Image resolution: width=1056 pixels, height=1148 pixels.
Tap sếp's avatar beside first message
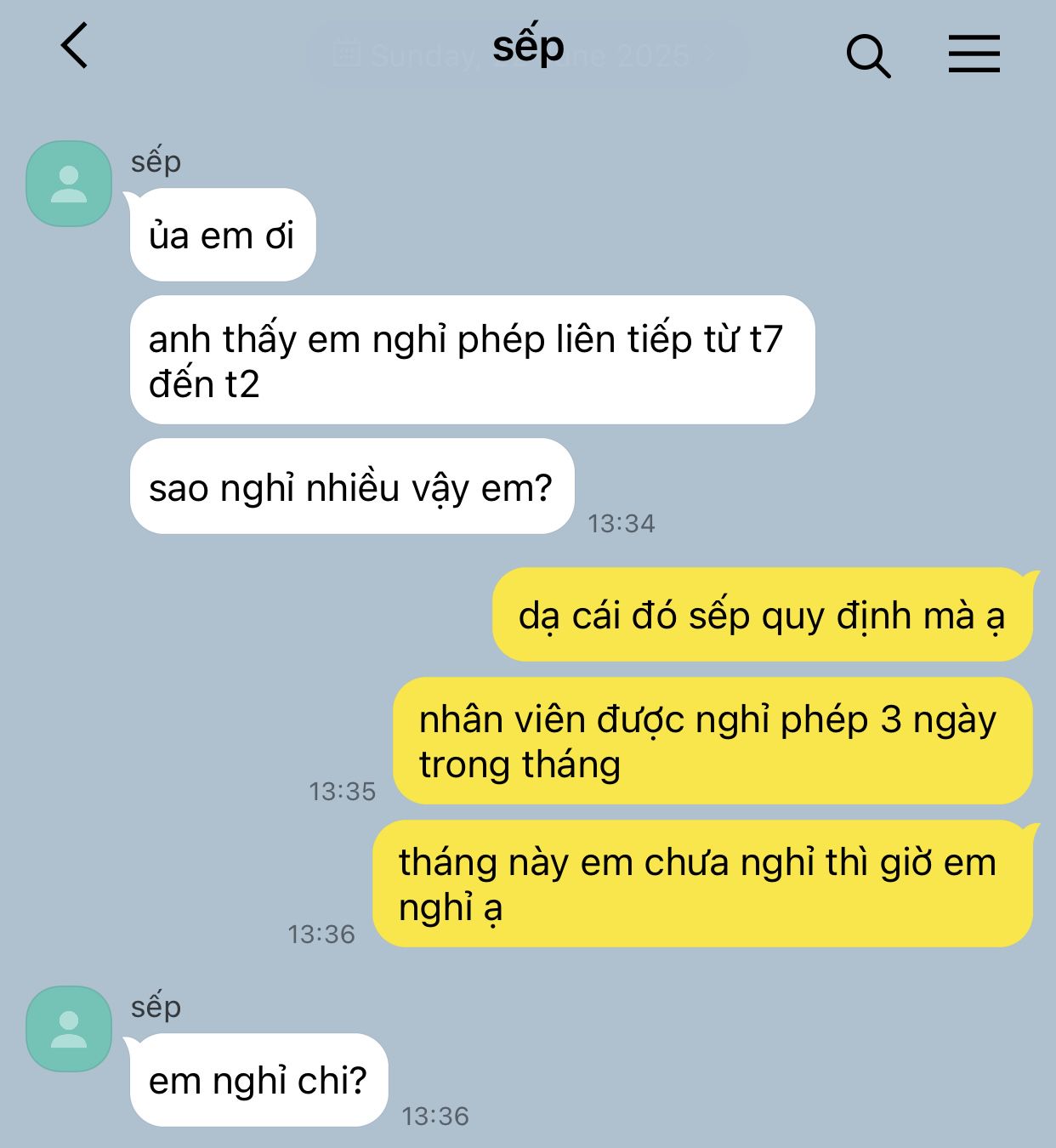click(x=69, y=184)
